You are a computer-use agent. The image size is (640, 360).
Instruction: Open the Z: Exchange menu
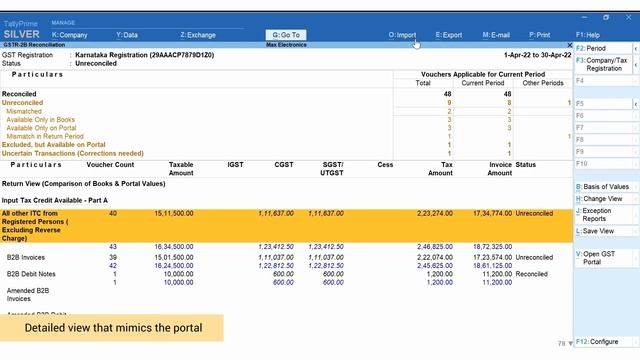pos(198,35)
